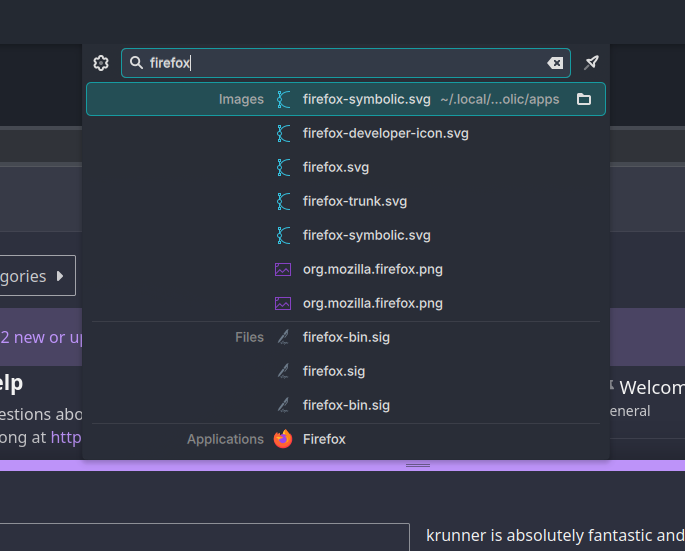The image size is (685, 551).
Task: Click the icon beside firefox-trunk.svg
Action: 283,201
